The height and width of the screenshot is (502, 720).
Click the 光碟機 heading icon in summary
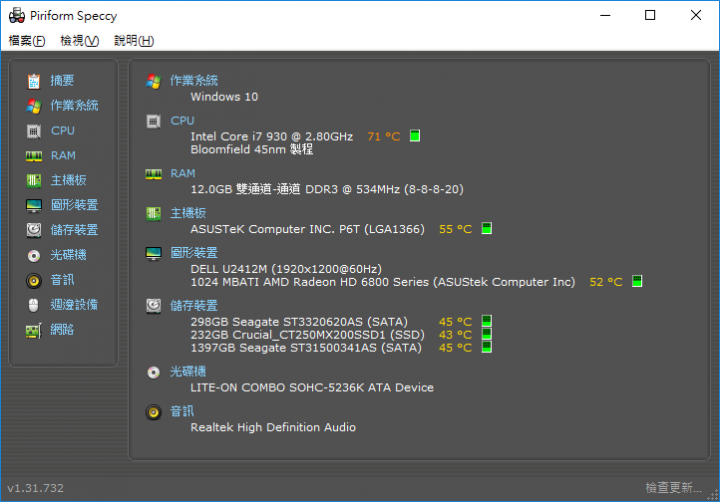pyautogui.click(x=153, y=372)
